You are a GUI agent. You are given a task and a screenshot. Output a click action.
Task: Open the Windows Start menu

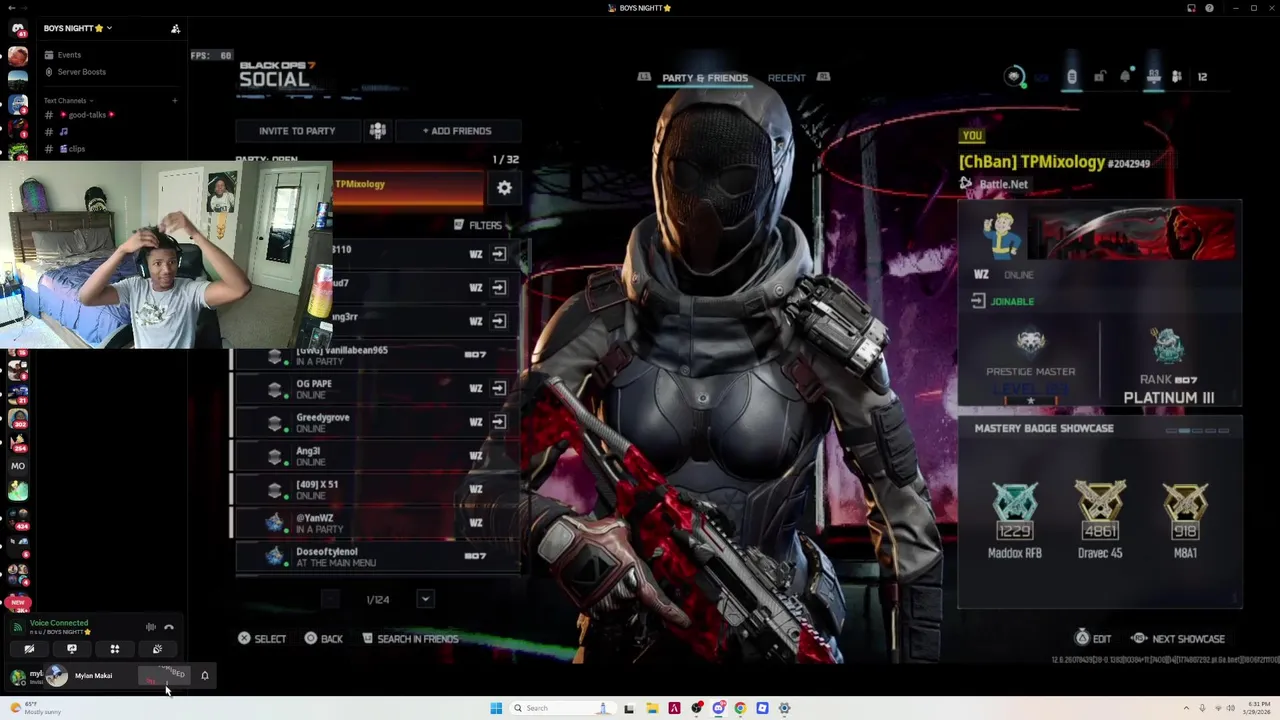[x=496, y=708]
